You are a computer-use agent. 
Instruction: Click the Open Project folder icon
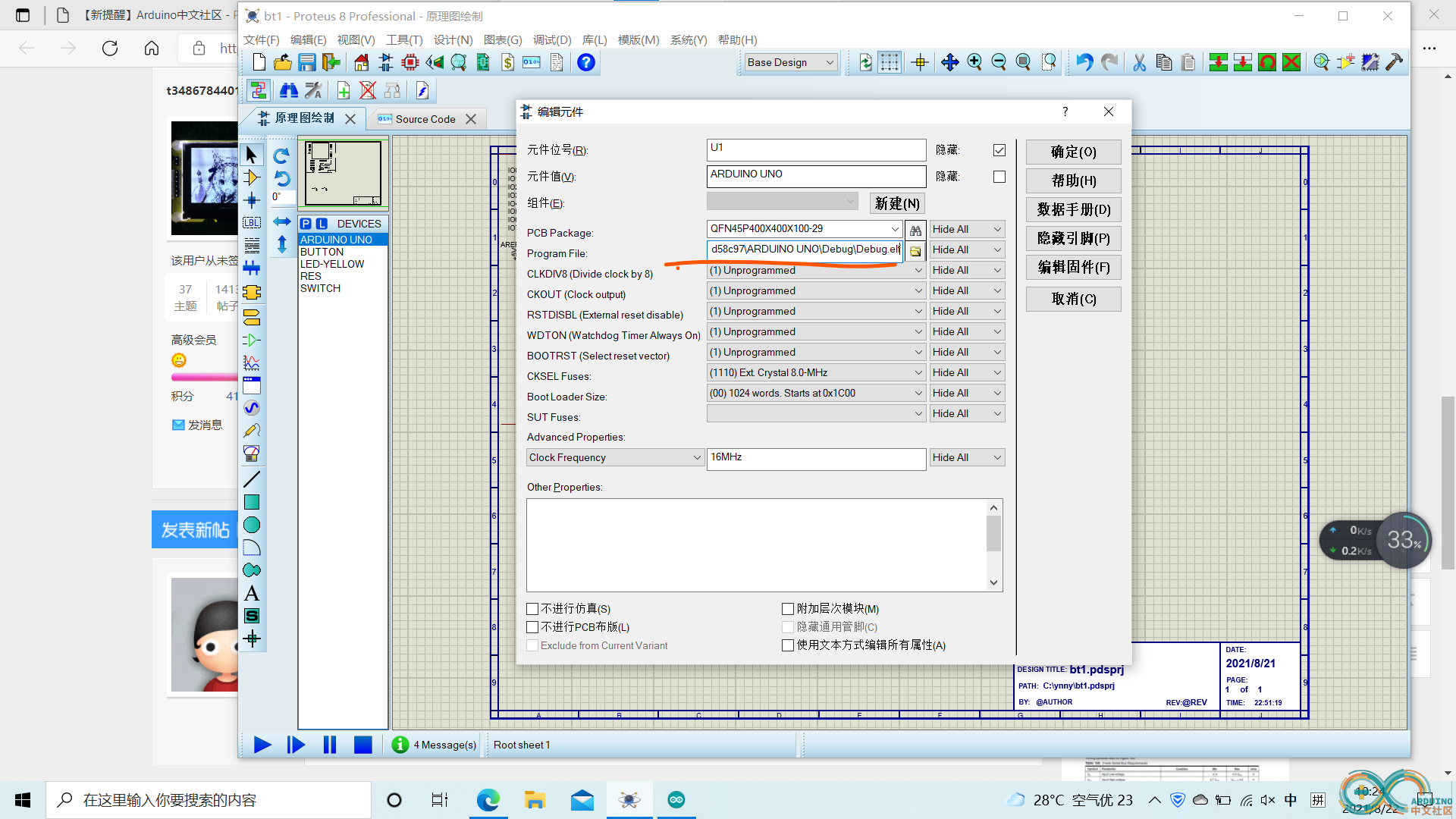(282, 62)
